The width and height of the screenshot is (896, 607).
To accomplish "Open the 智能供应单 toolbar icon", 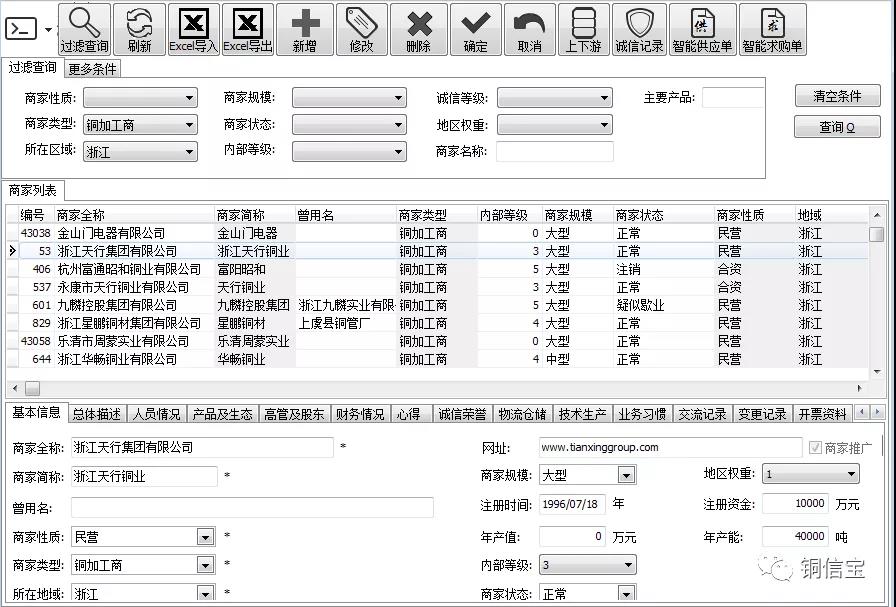I will click(x=701, y=22).
